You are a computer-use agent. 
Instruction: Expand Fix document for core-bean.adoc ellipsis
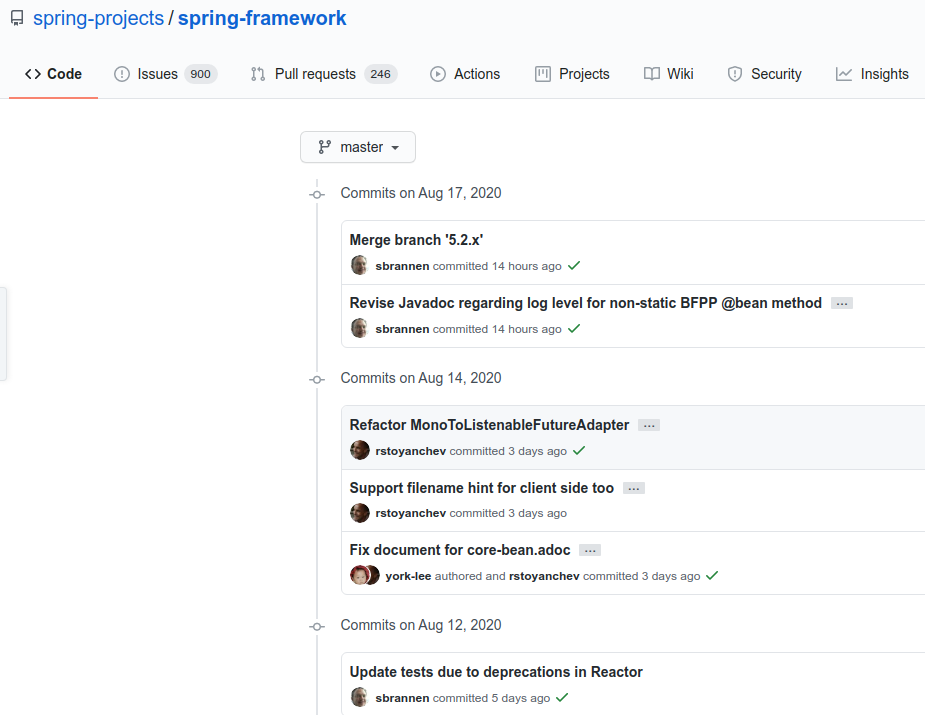590,550
